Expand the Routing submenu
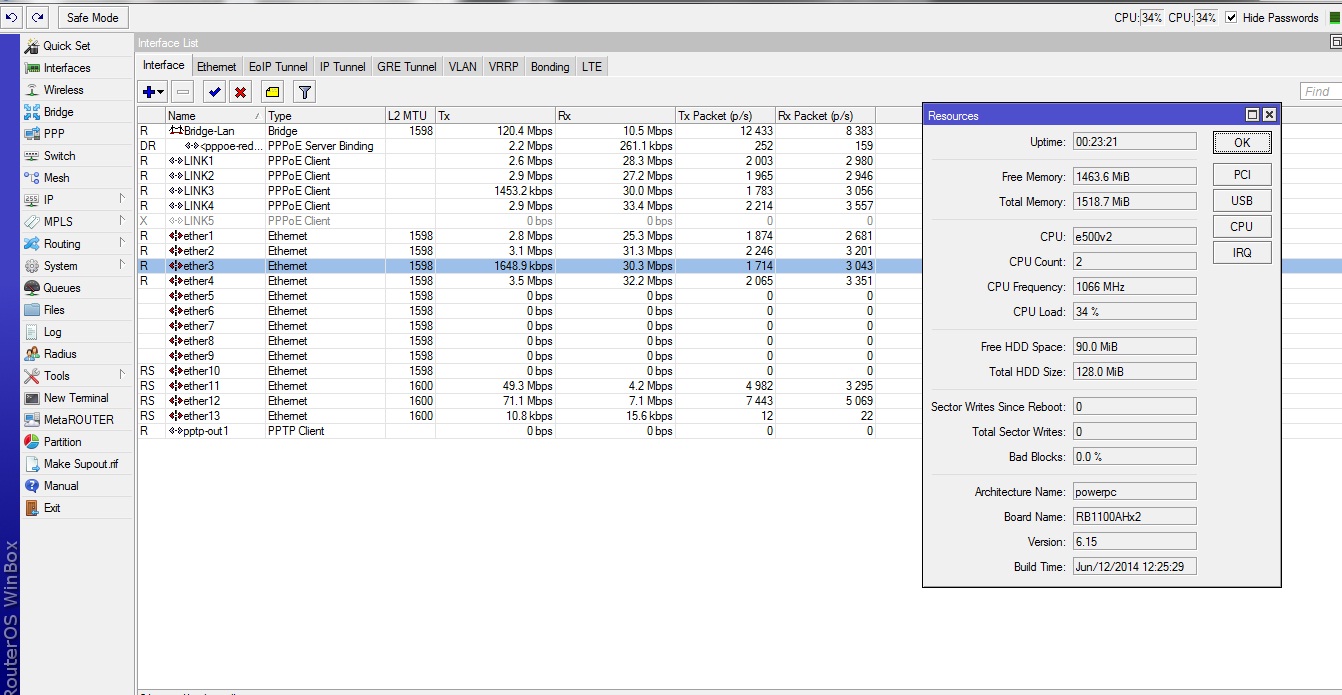This screenshot has height=695, width=1342. (x=76, y=244)
